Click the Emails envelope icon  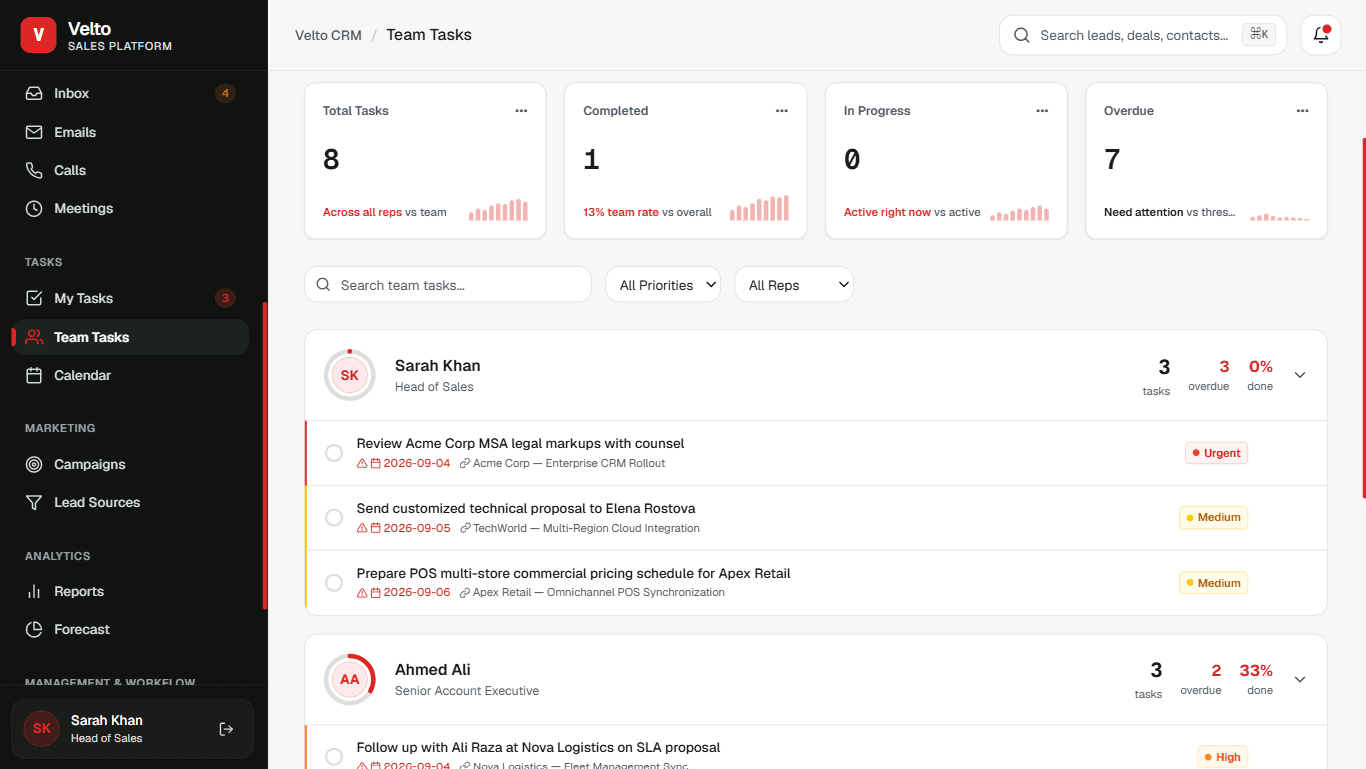tap(34, 132)
